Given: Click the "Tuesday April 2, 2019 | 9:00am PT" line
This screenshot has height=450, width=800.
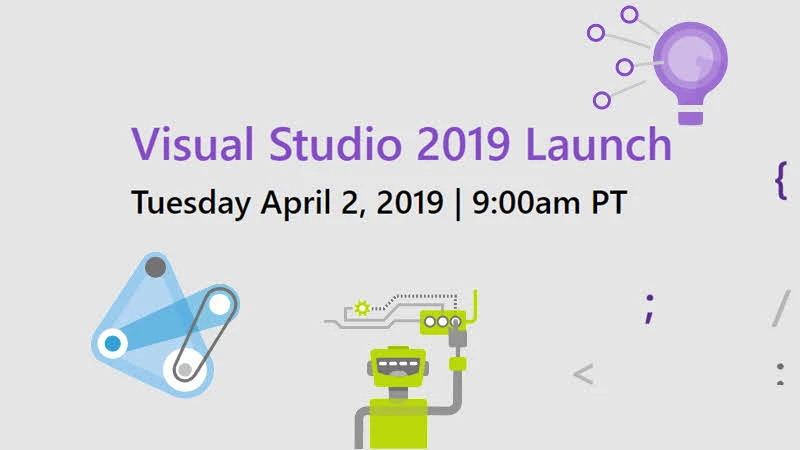Looking at the screenshot, I should [379, 203].
